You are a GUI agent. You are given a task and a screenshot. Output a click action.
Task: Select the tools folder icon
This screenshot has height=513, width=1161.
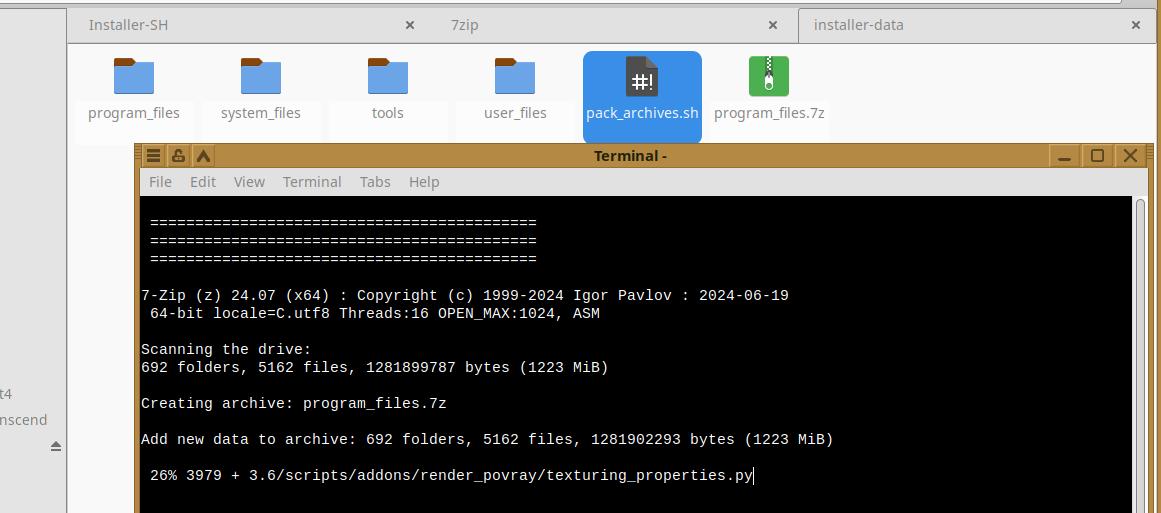coord(388,76)
